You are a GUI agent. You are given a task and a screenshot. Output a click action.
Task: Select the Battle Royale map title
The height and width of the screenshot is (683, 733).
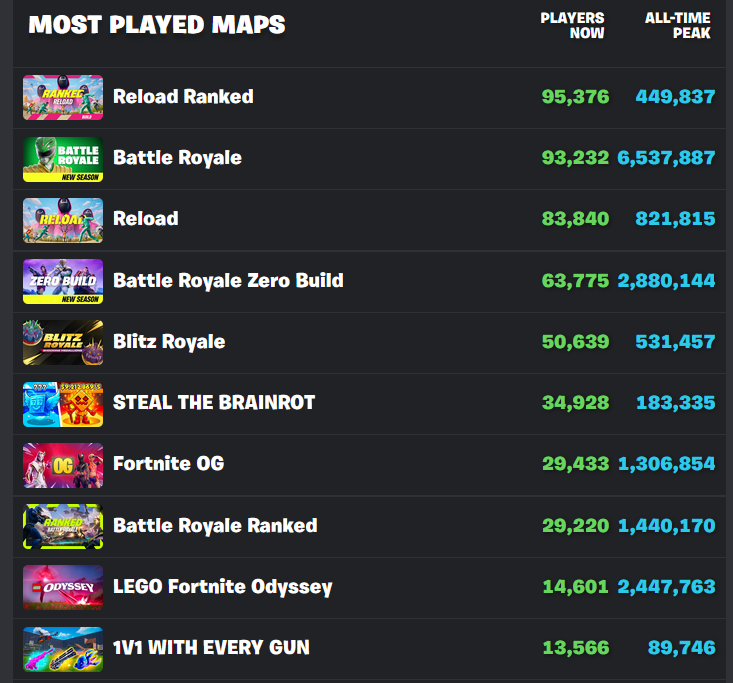[177, 158]
